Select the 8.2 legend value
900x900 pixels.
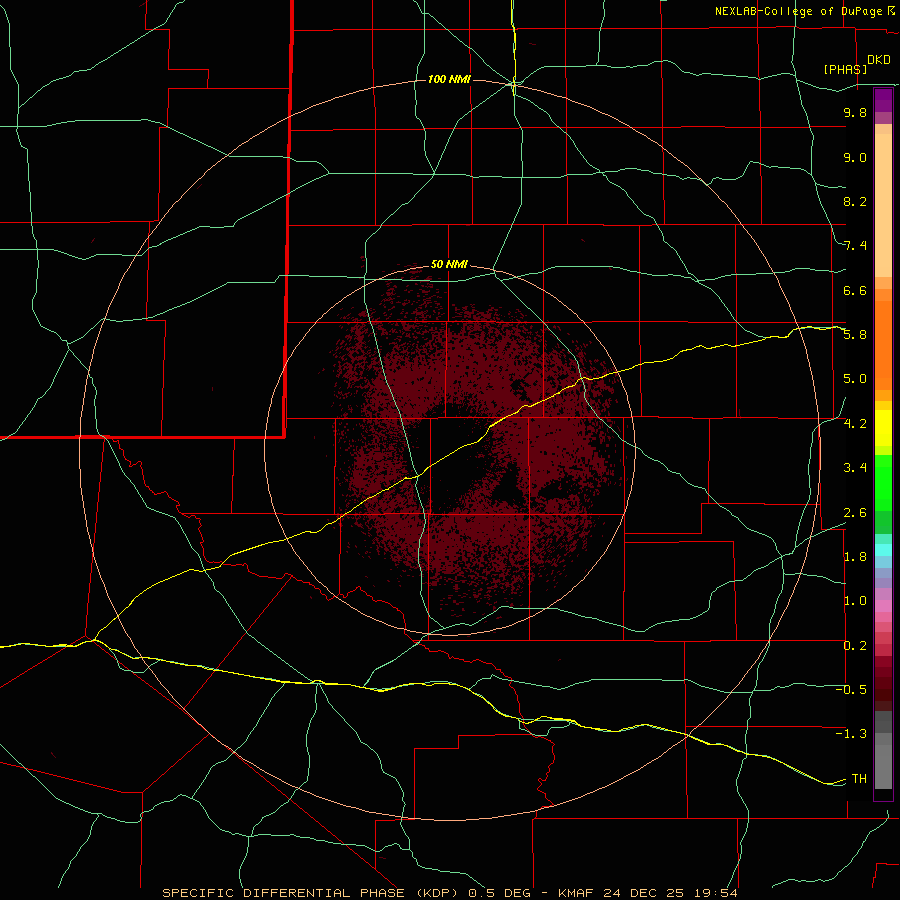(x=855, y=201)
